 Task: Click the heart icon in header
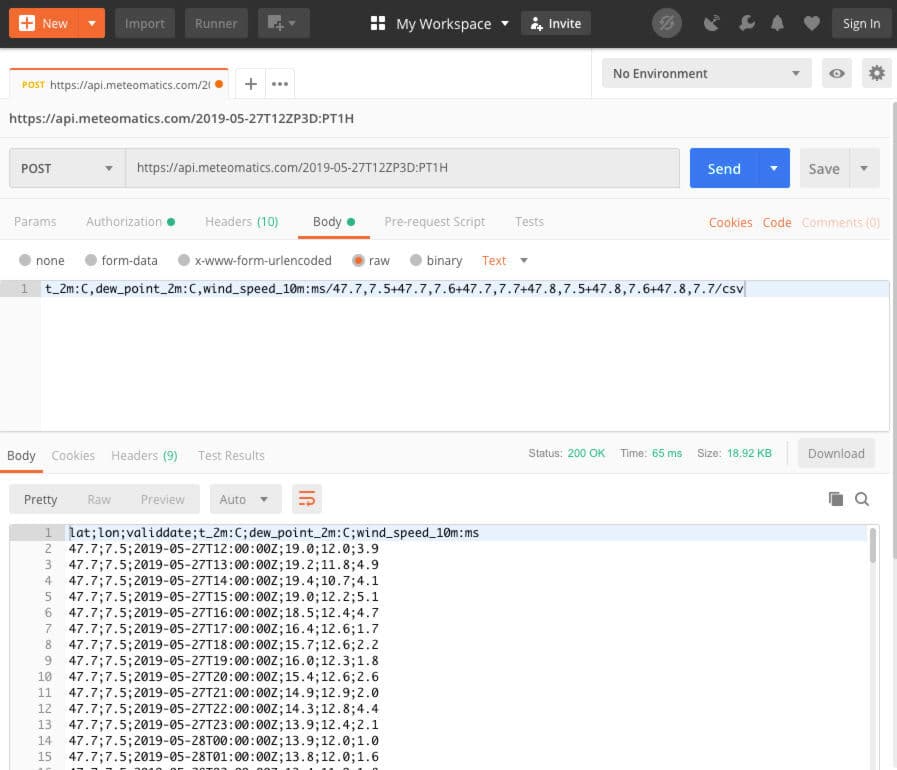(812, 23)
